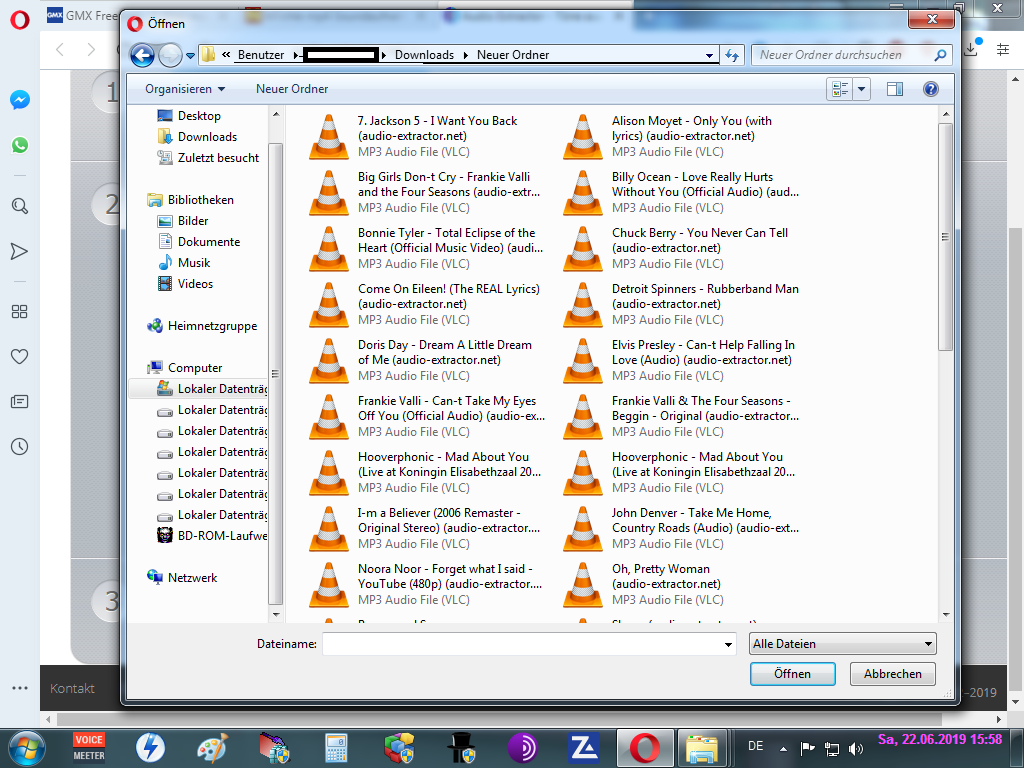Select Alison Moyet - Only You file
The width and height of the screenshot is (1024, 768).
coord(679,136)
